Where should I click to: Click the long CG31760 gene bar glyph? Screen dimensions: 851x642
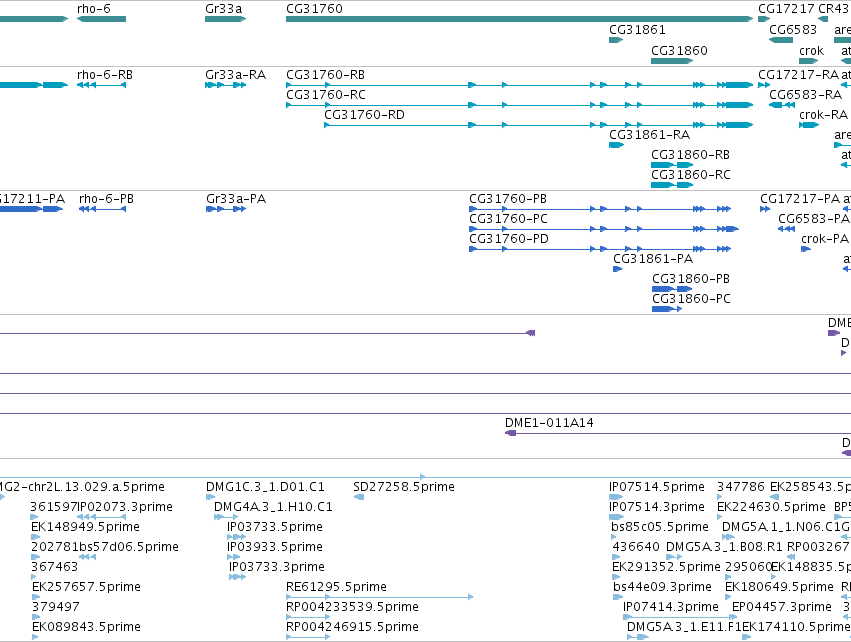[519, 19]
